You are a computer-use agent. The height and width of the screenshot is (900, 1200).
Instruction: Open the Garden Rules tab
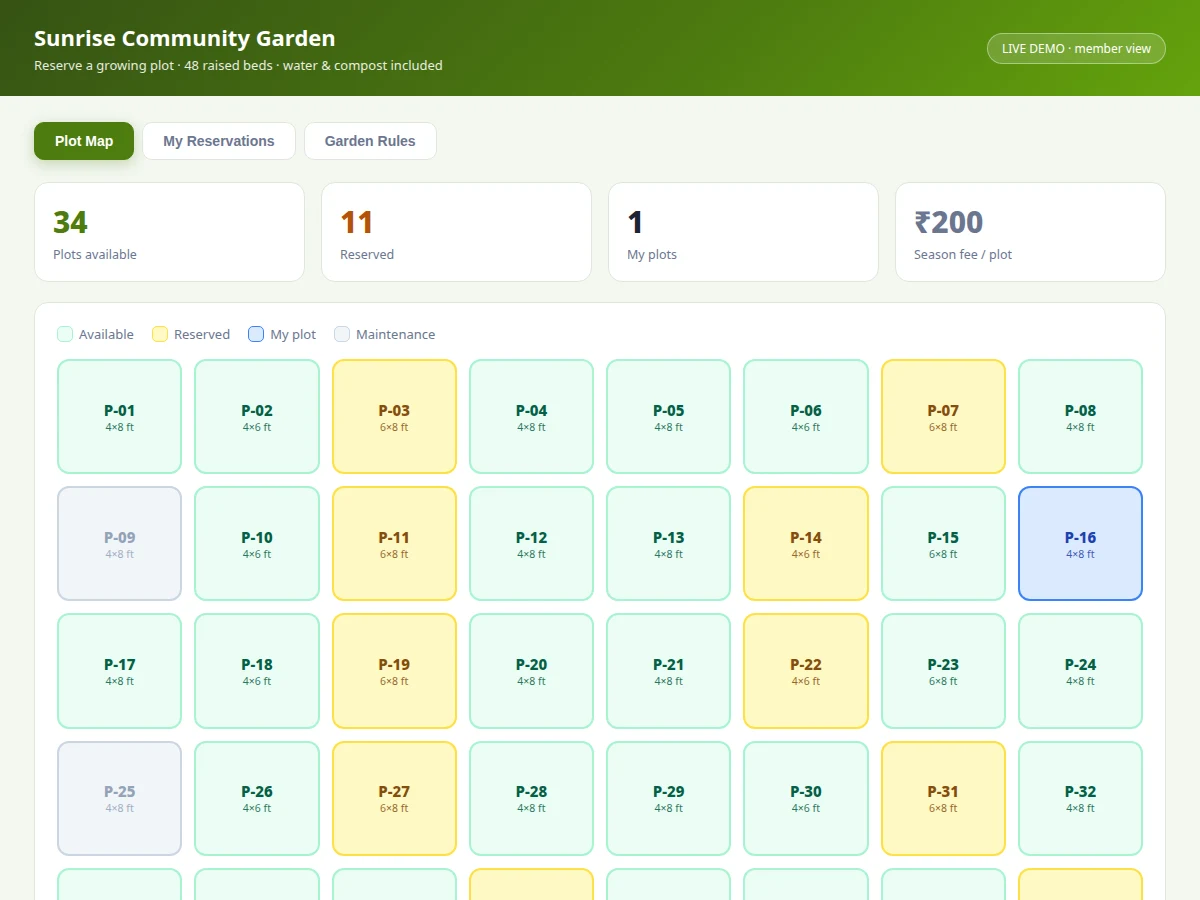370,141
